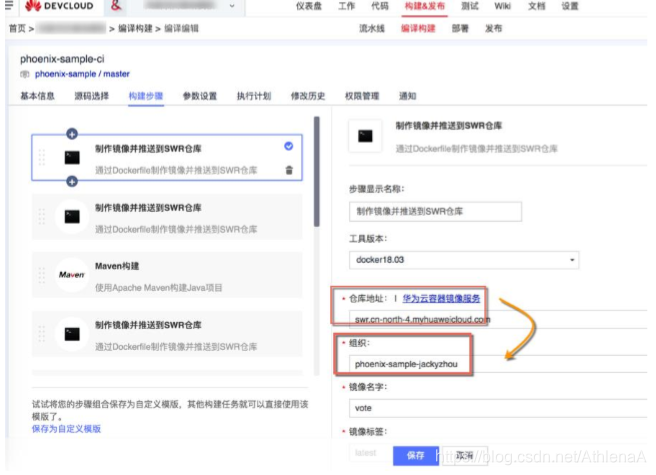The width and height of the screenshot is (656, 475).
Task: Delete selected step with trash icon
Action: point(289,170)
